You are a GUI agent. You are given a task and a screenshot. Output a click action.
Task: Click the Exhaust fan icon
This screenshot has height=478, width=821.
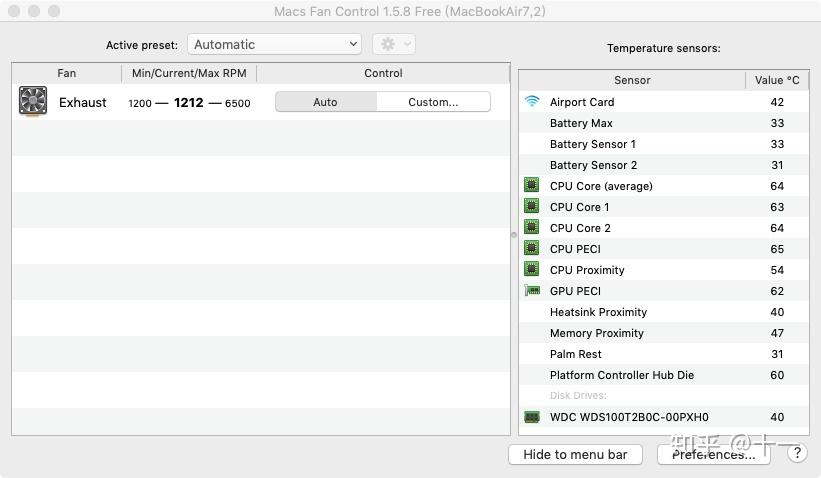point(33,101)
